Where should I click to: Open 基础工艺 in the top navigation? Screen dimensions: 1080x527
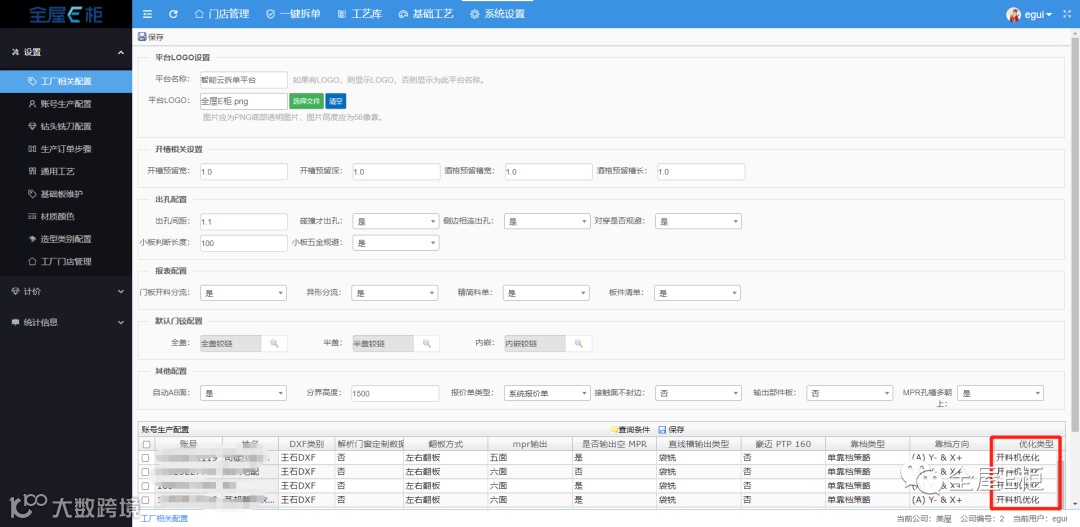coord(426,14)
